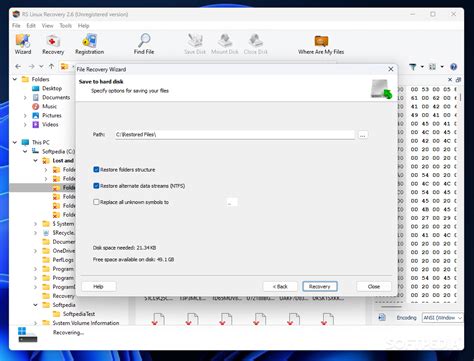Open the Wizard toolbar icon
Image resolution: width=474 pixels, height=361 pixels.
click(23, 44)
